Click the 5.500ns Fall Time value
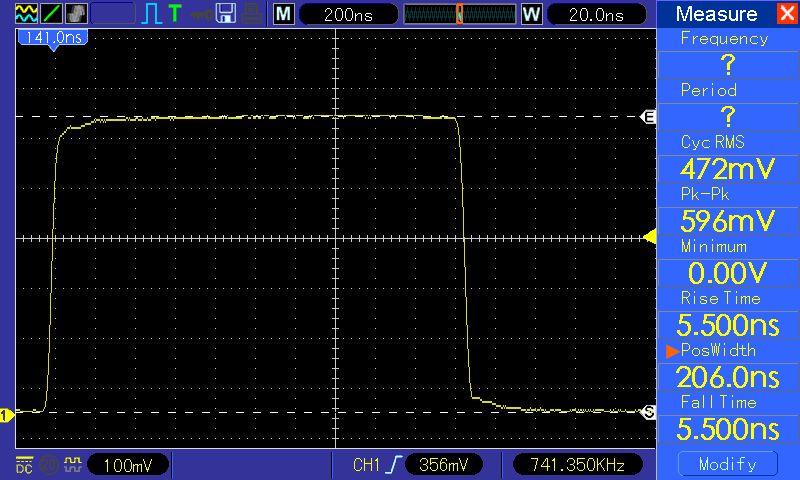 click(x=728, y=429)
